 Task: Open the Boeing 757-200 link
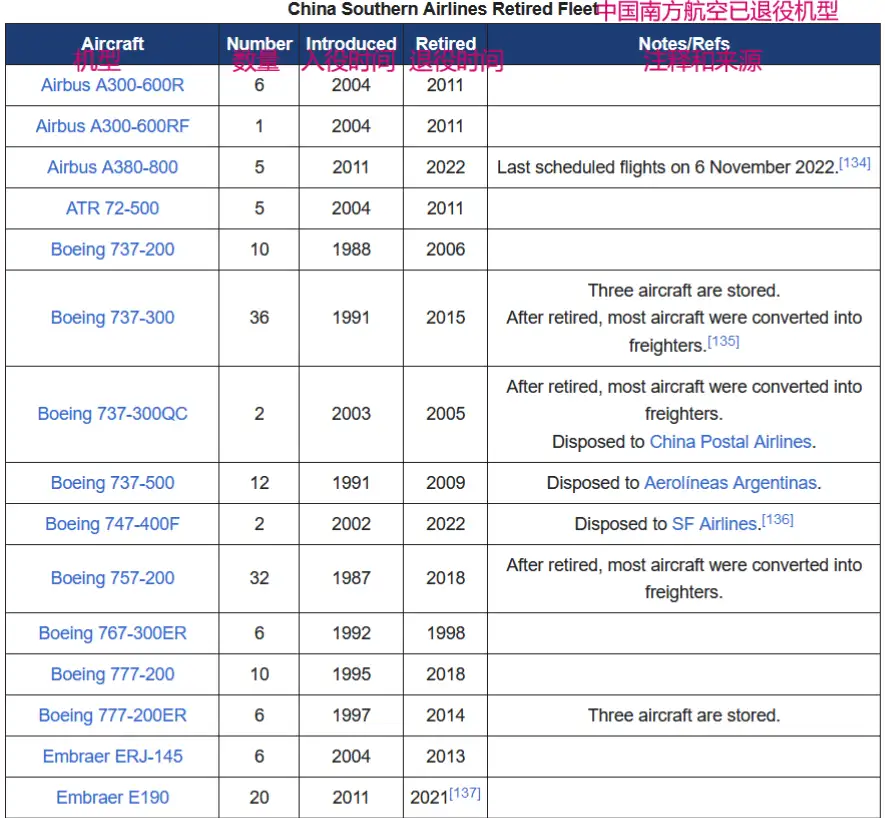coord(112,578)
